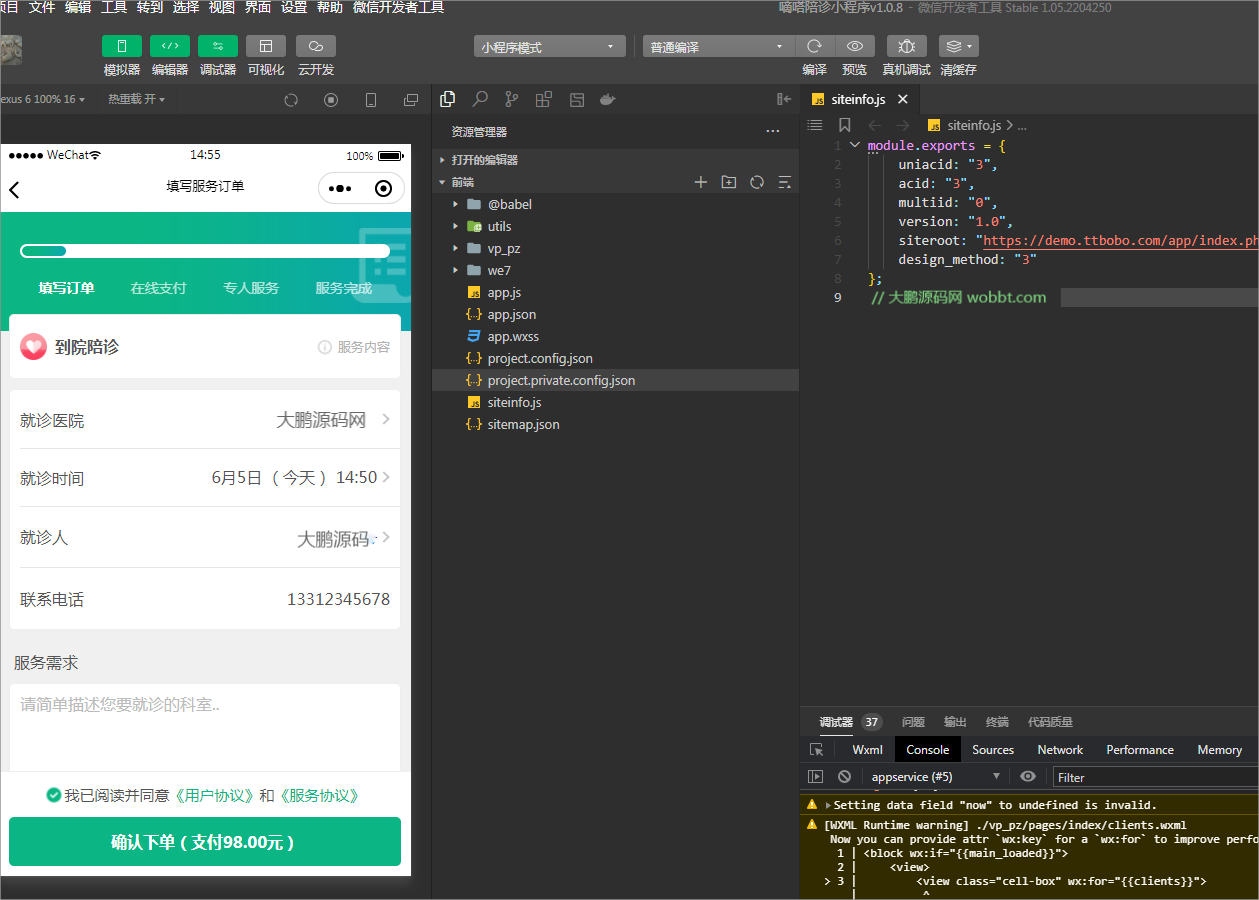The width and height of the screenshot is (1259, 900).
Task: Toggle the 我已阅读并同意 agreement checkbox
Action: pyautogui.click(x=53, y=796)
